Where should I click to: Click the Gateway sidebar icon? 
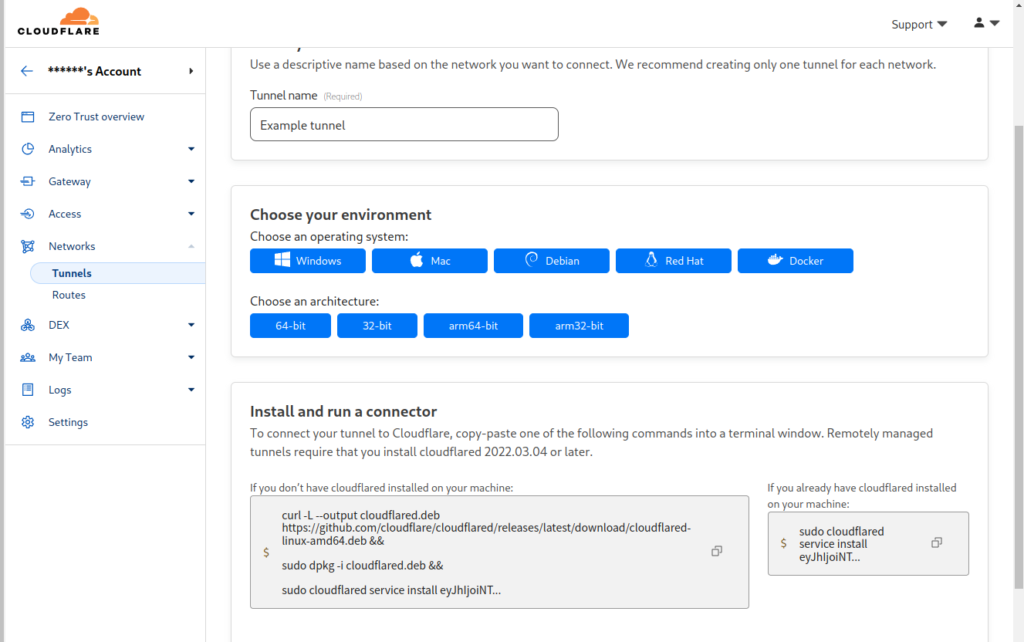27,182
